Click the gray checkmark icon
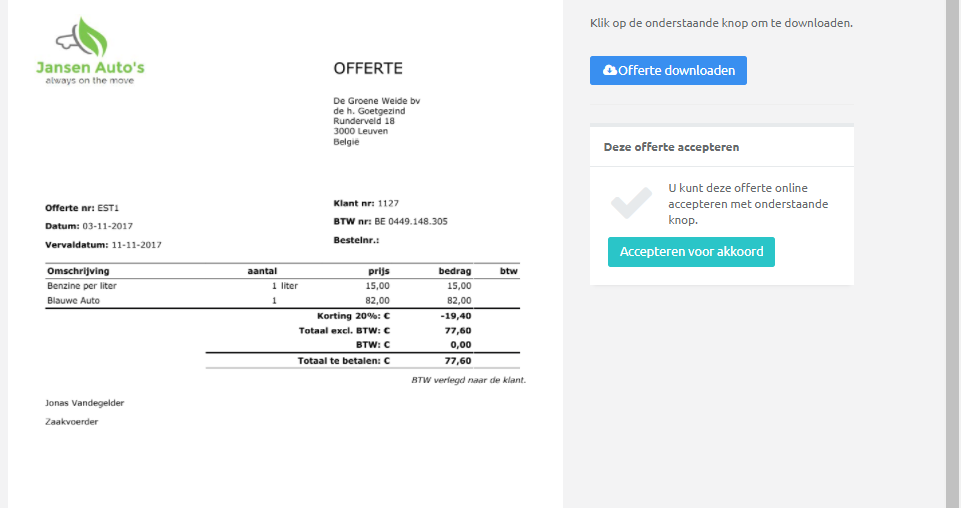Screen dimensions: 974x508 (x=631, y=203)
